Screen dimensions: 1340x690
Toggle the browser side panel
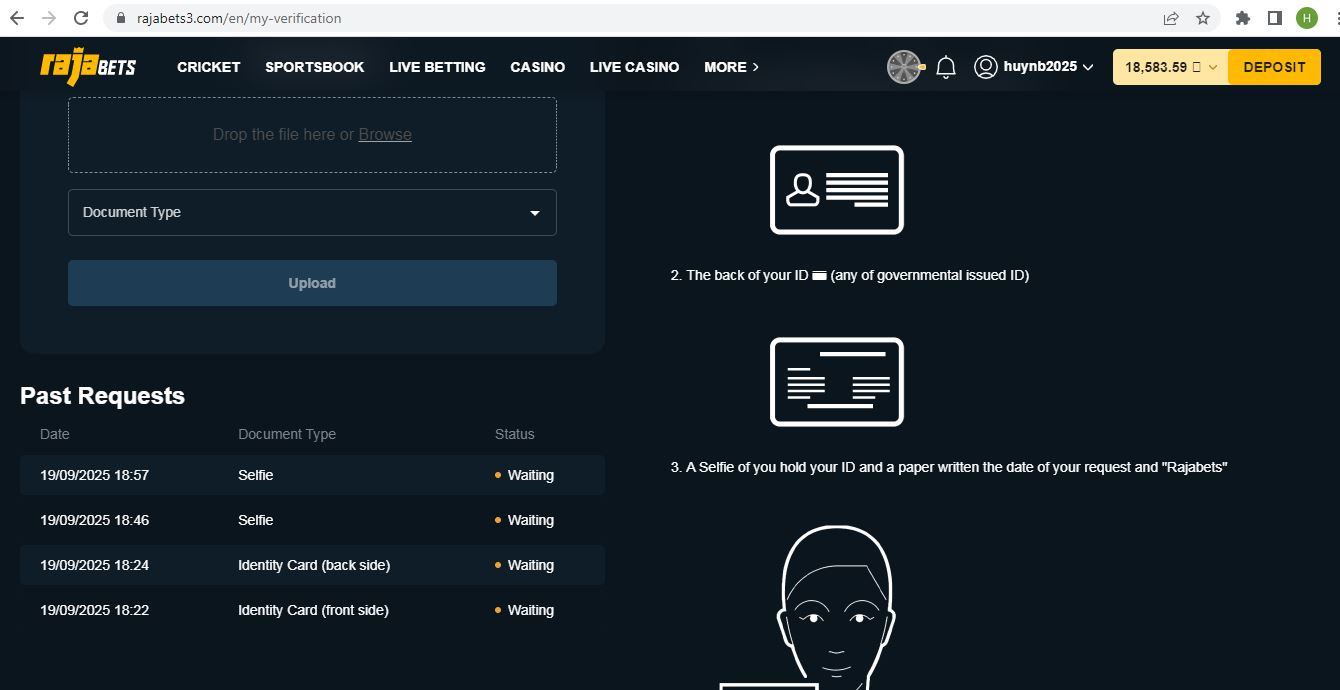[1275, 18]
